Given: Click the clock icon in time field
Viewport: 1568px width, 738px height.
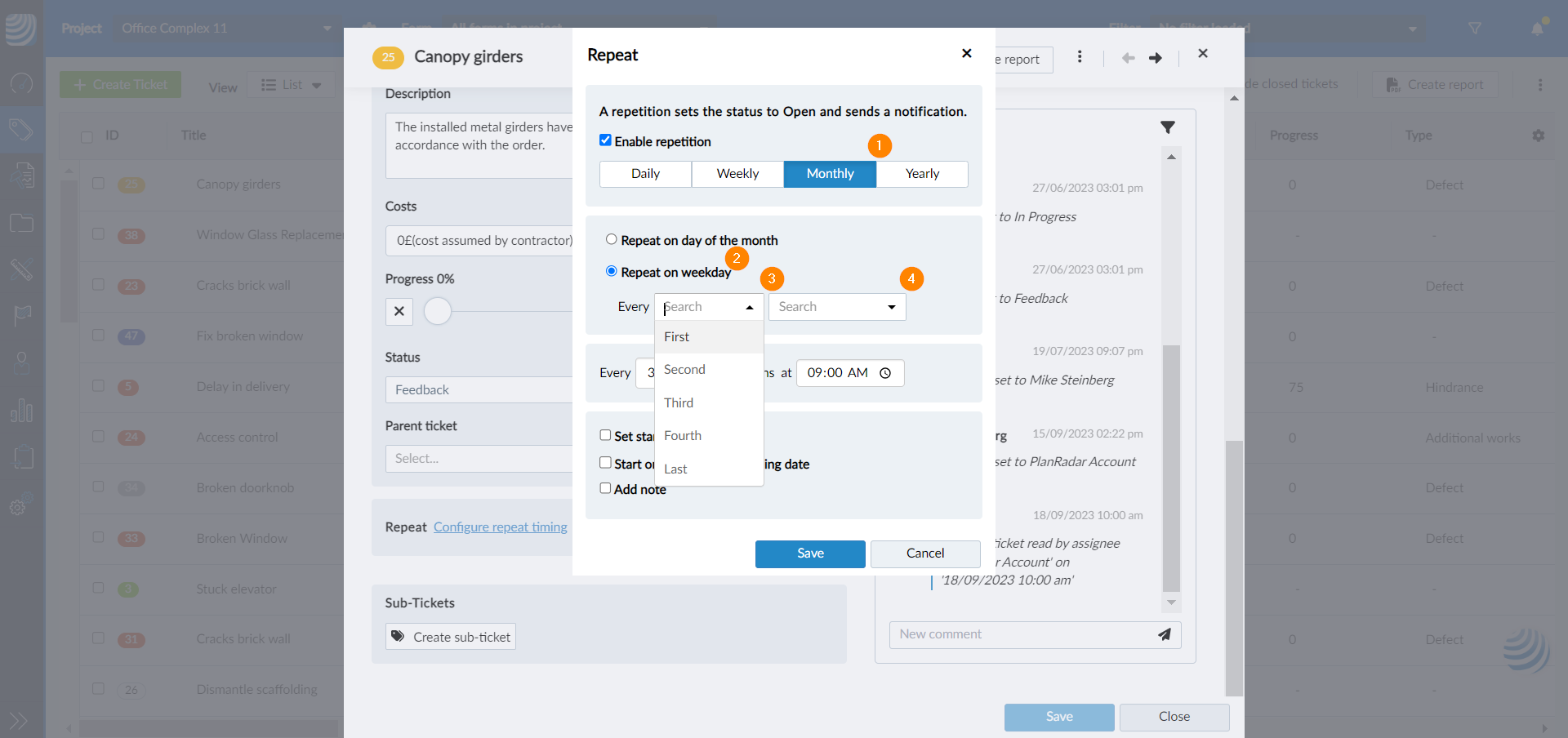Looking at the screenshot, I should point(885,373).
